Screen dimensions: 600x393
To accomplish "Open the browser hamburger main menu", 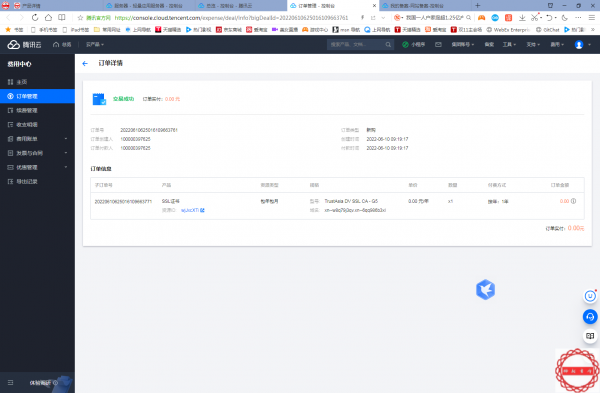I will click(592, 18).
